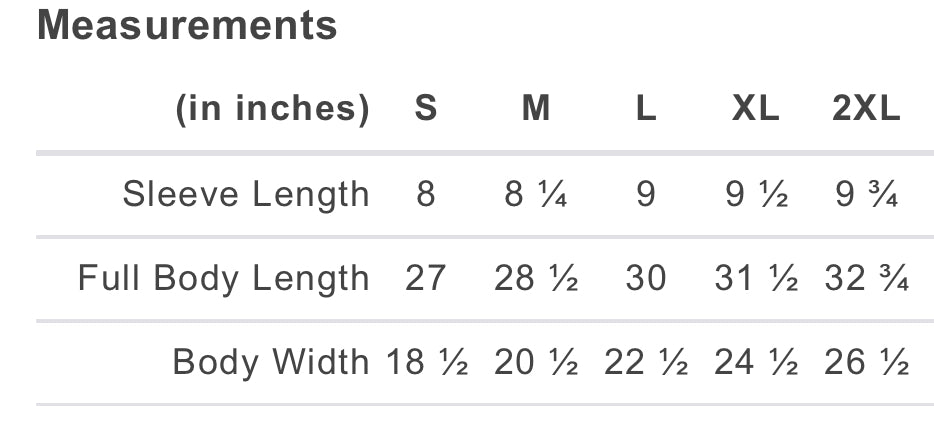934x426 pixels.
Task: Click sleeve length value 9 ¾ for 2XL
Action: click(x=866, y=195)
